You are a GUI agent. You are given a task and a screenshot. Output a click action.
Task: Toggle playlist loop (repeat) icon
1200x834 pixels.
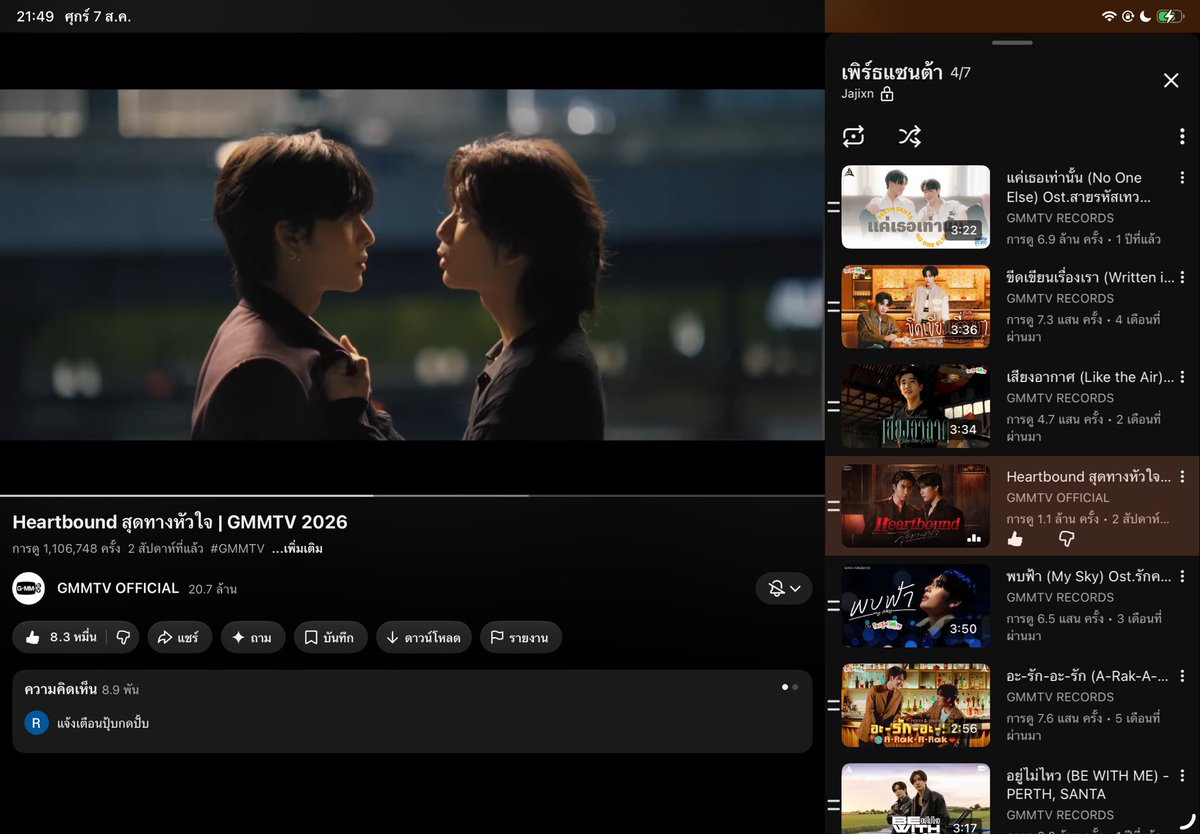pyautogui.click(x=853, y=136)
